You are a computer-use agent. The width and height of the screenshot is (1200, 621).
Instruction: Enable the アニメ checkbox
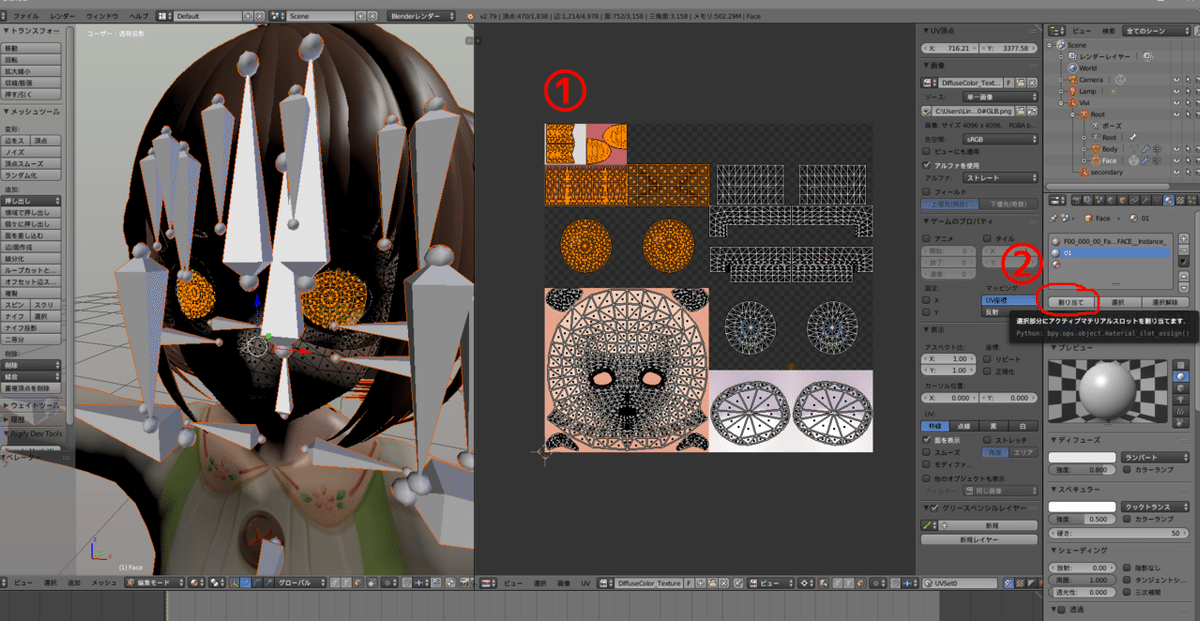click(x=925, y=238)
